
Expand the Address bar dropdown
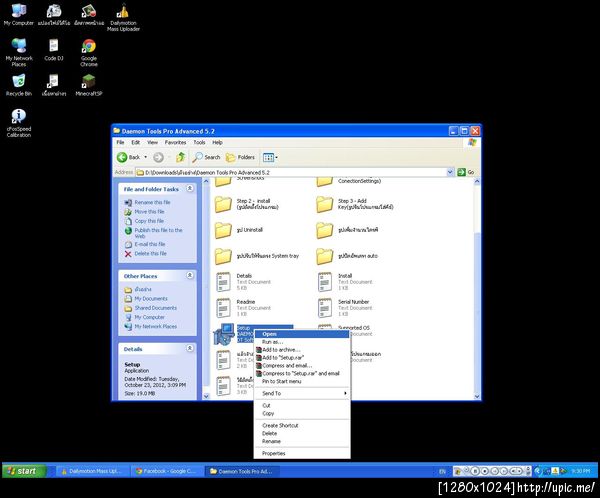pyautogui.click(x=450, y=172)
